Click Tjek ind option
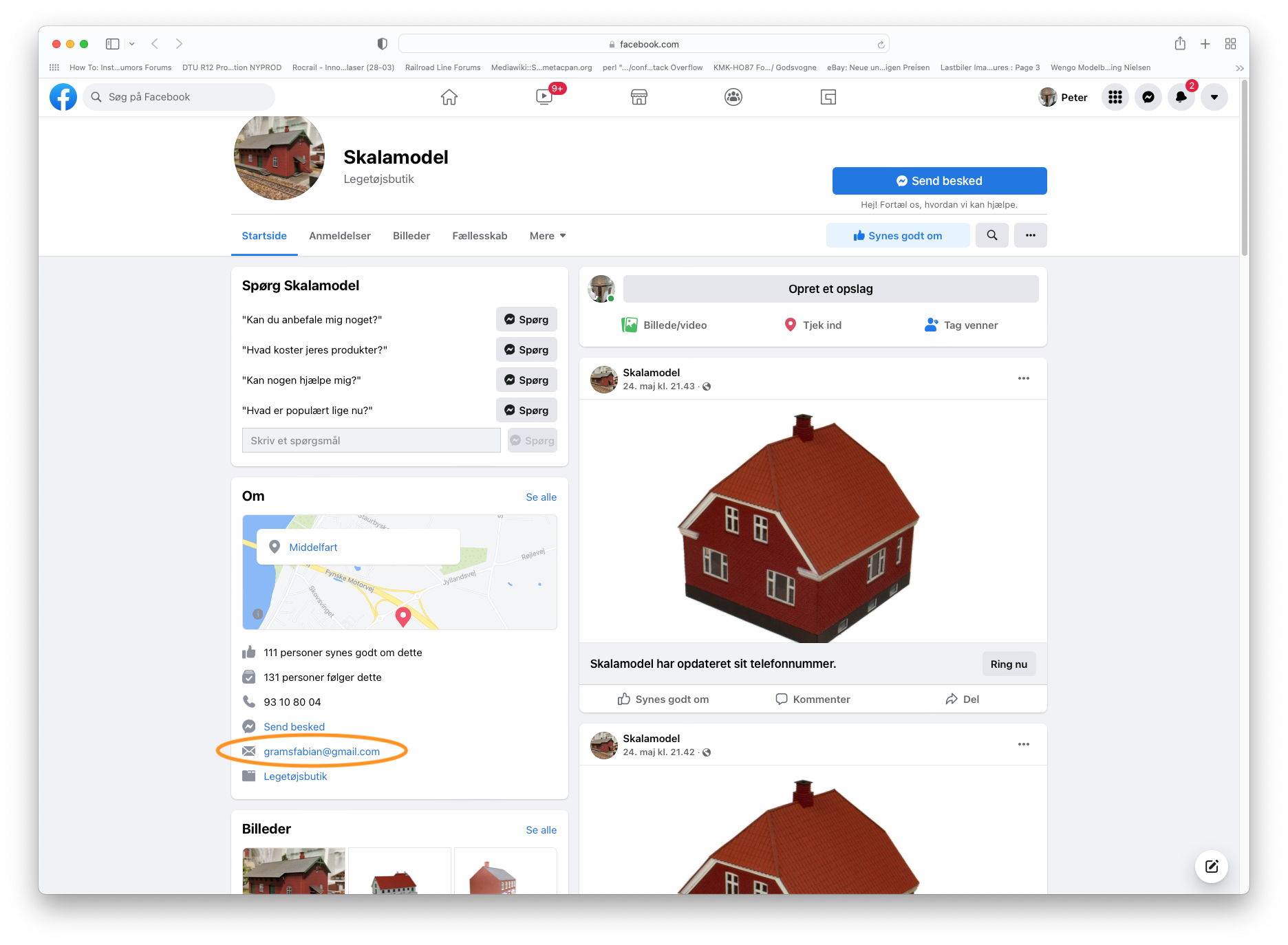The width and height of the screenshot is (1288, 945). (x=813, y=325)
